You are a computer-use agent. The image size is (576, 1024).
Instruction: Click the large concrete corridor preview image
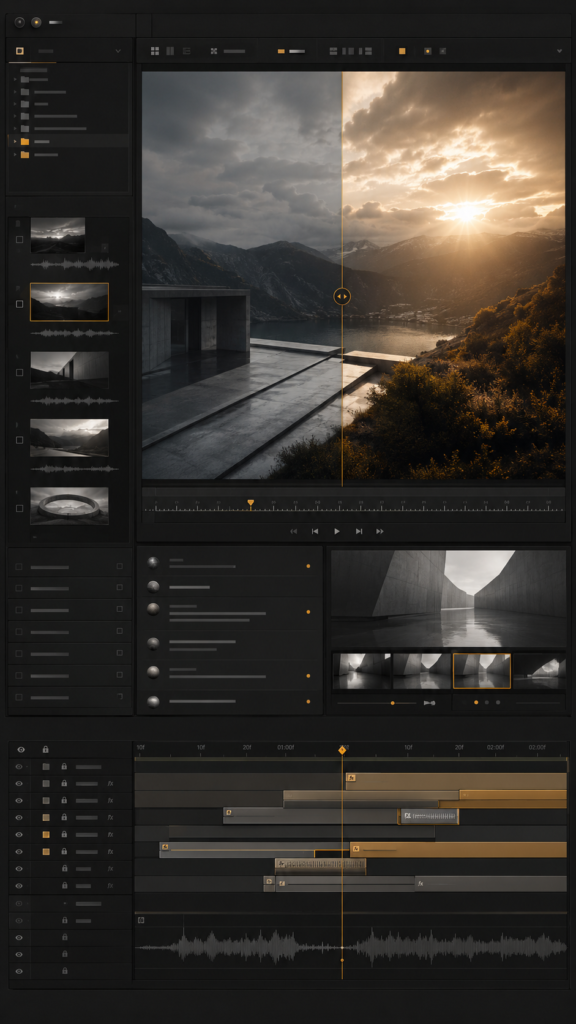coord(449,598)
